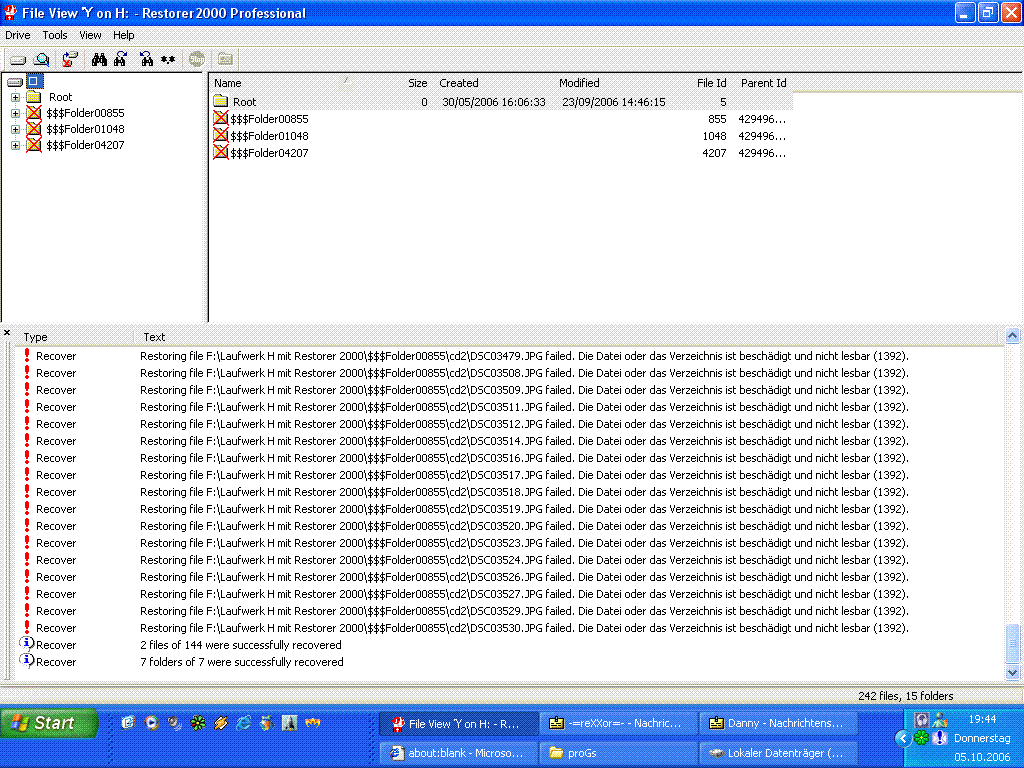The height and width of the screenshot is (768, 1024).
Task: Launch Windows Media Player from quick launch
Action: 152,723
